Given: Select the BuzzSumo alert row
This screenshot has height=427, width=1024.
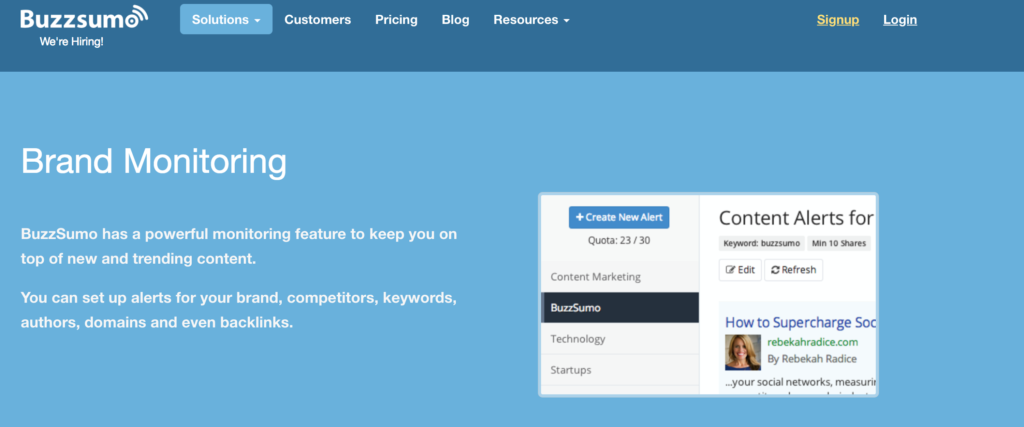Looking at the screenshot, I should pos(620,308).
